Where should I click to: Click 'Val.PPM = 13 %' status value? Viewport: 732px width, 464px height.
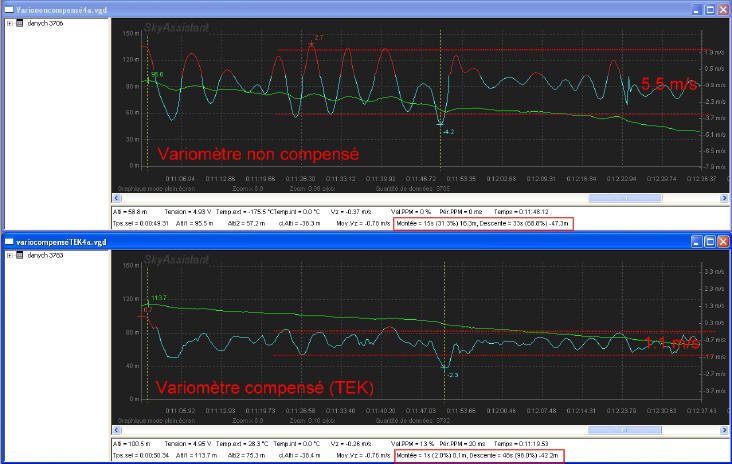411,444
